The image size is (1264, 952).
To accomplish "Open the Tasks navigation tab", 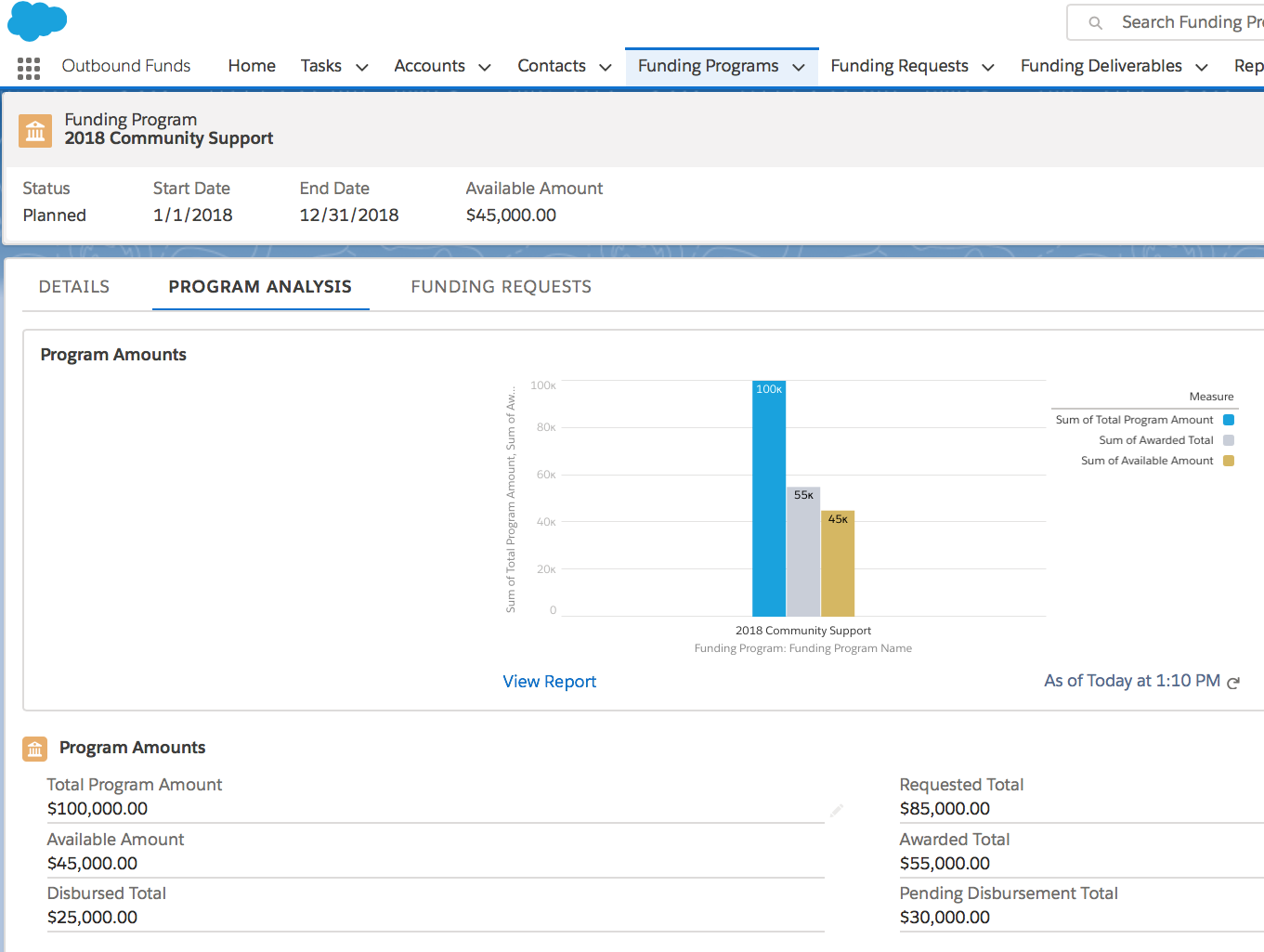I will click(x=321, y=66).
